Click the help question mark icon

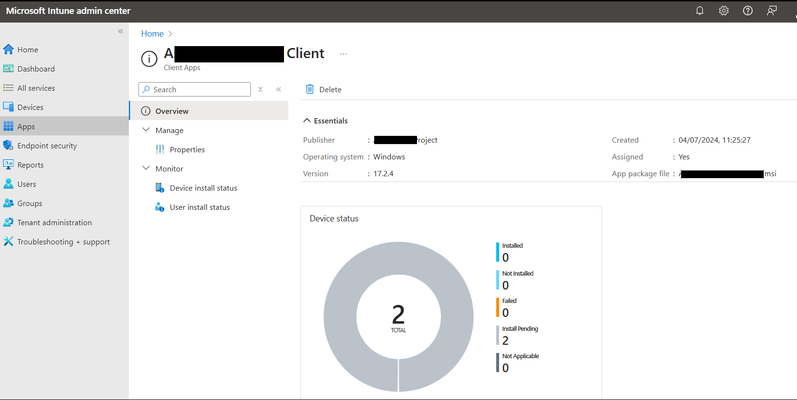[x=747, y=11]
